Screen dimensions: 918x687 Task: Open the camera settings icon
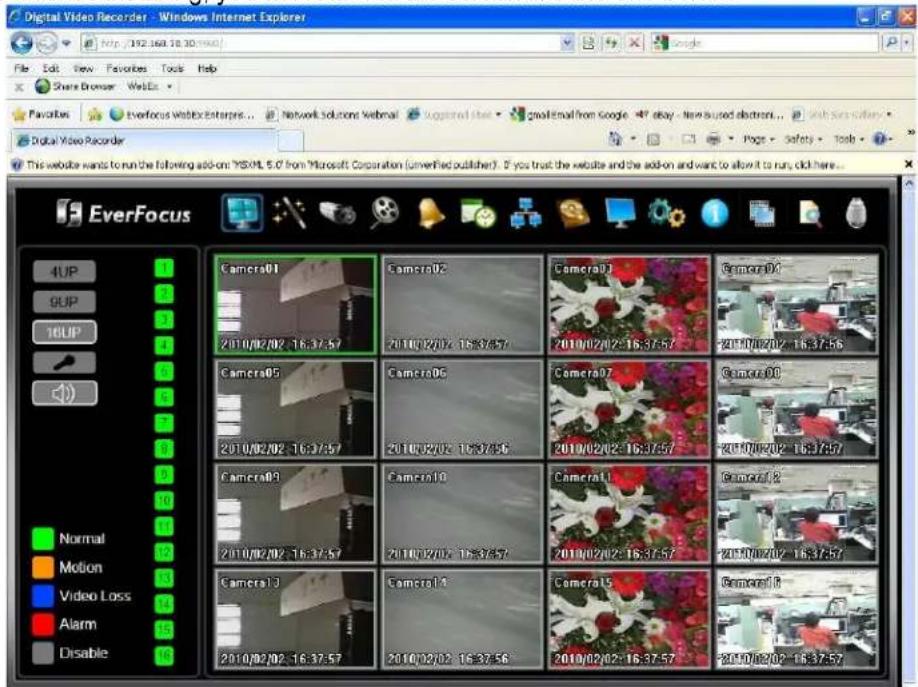(337, 213)
